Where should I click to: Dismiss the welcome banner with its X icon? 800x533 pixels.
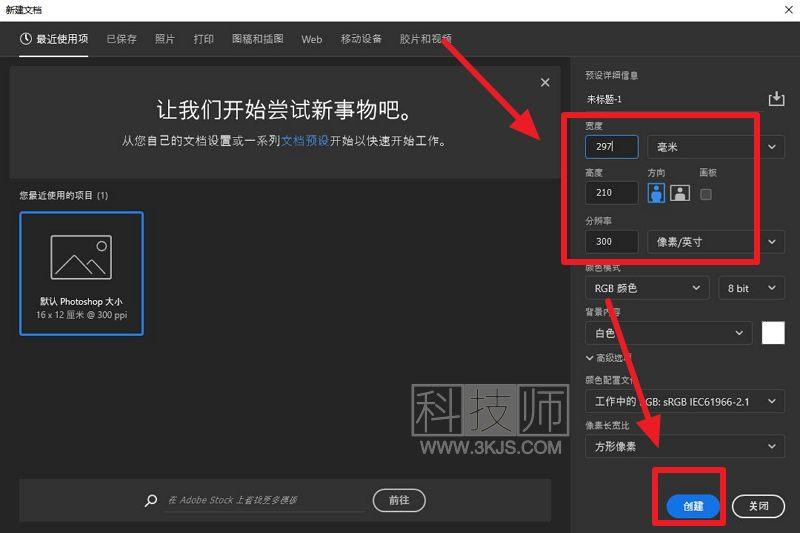point(545,83)
